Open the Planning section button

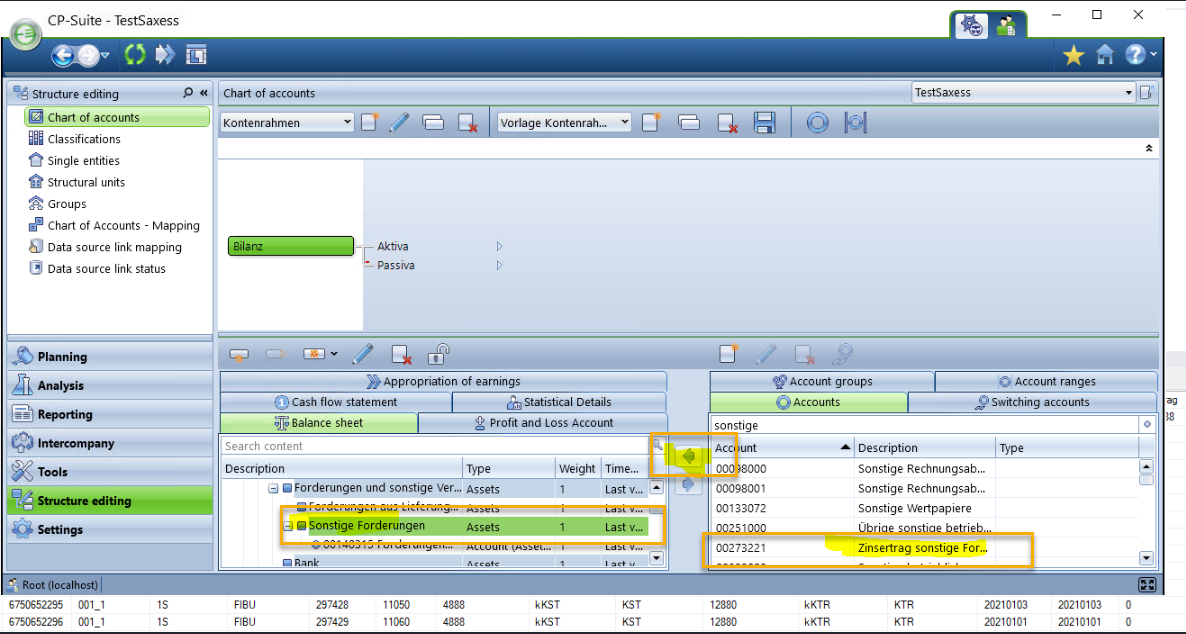(62, 357)
